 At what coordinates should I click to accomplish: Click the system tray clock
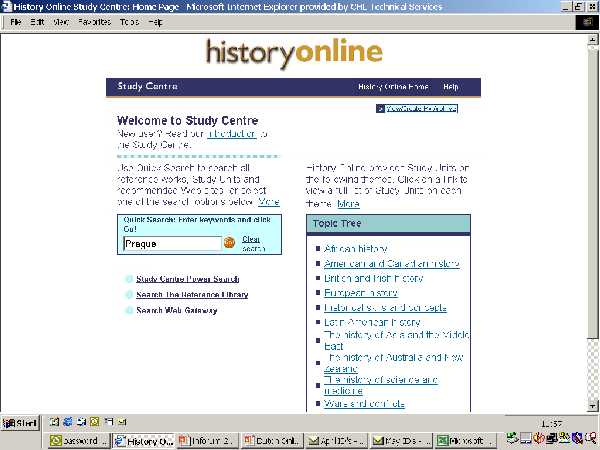point(552,424)
